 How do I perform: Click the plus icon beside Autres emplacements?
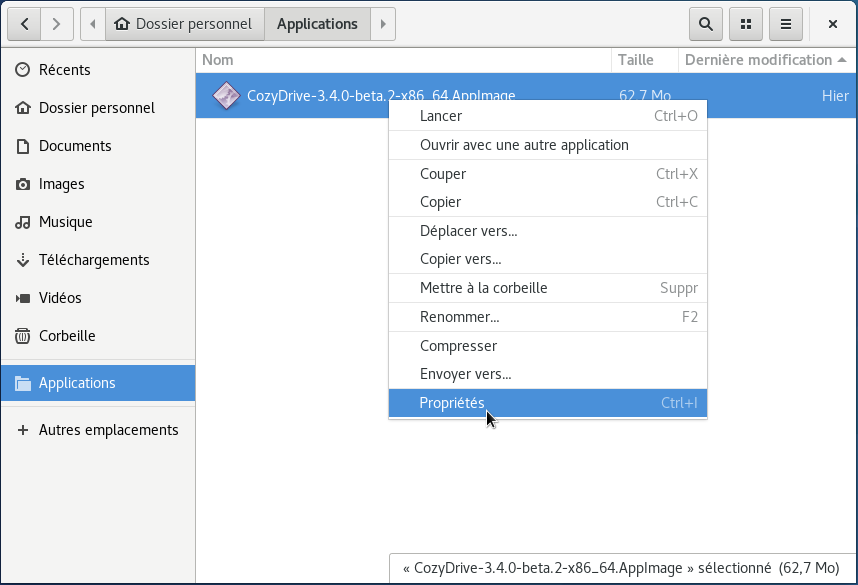22,430
